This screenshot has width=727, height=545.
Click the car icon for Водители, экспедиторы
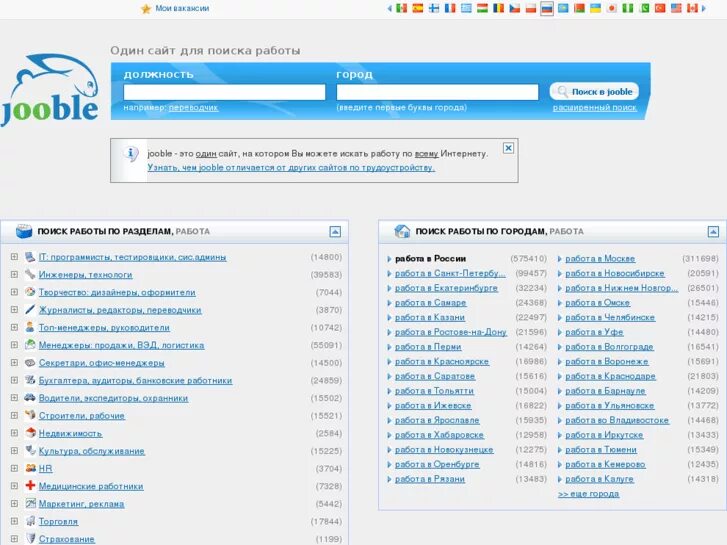click(x=30, y=397)
